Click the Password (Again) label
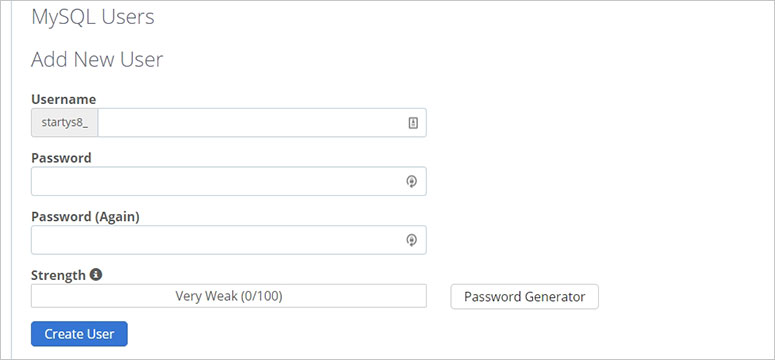 click(86, 217)
